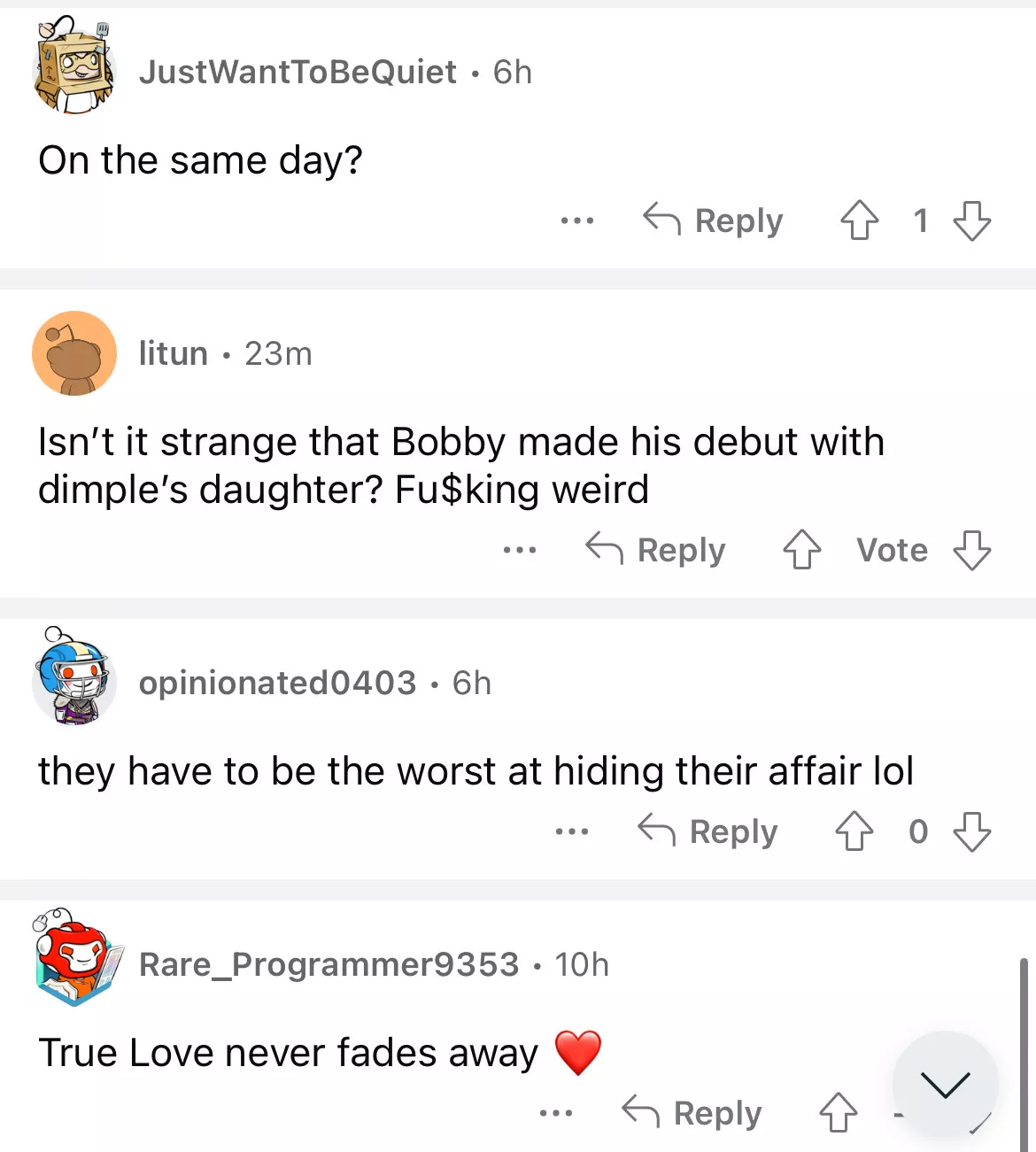The width and height of the screenshot is (1036, 1152).
Task: Reply to litun's comment
Action: coord(655,550)
